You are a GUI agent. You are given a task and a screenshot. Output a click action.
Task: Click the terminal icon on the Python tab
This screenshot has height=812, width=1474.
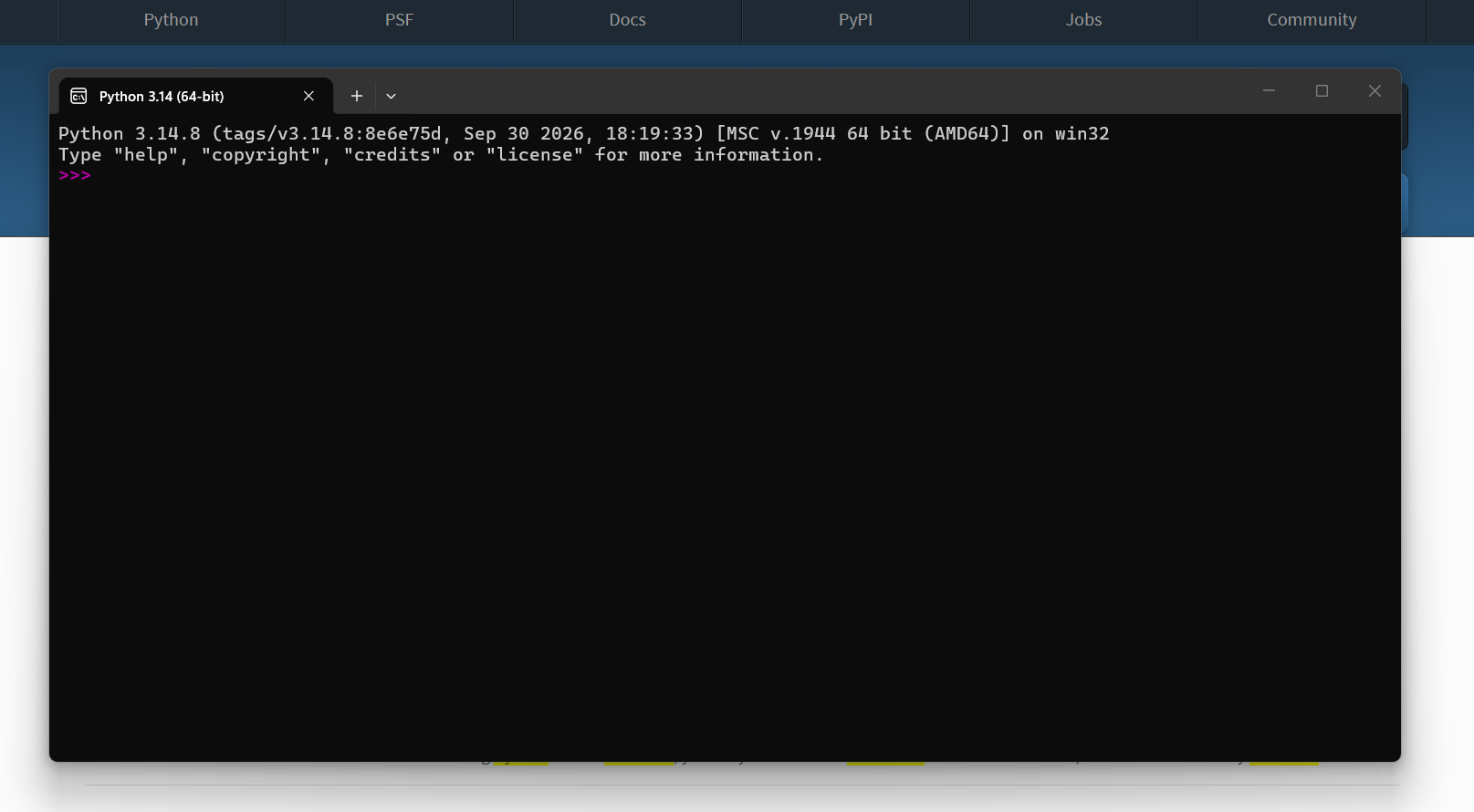tap(79, 96)
